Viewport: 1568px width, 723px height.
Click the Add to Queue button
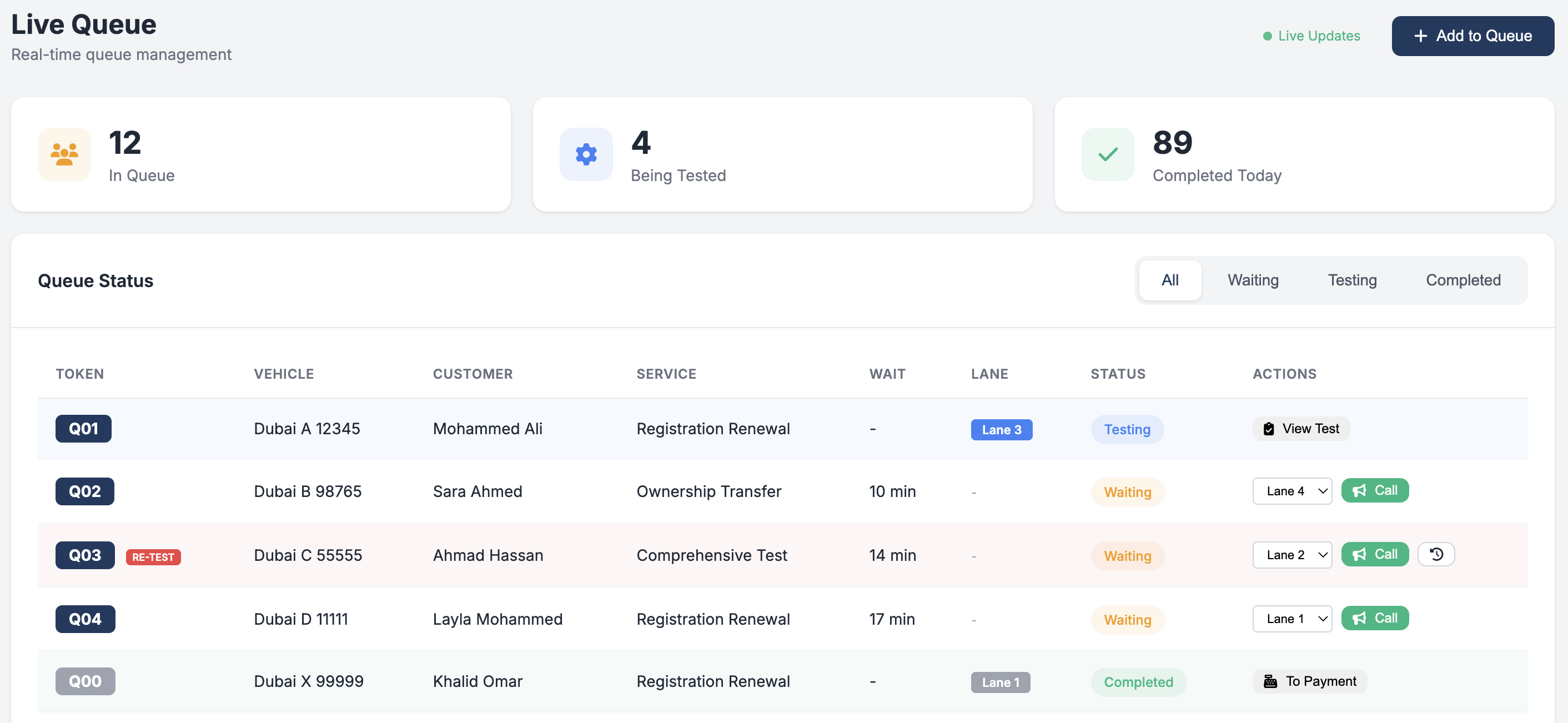1472,36
